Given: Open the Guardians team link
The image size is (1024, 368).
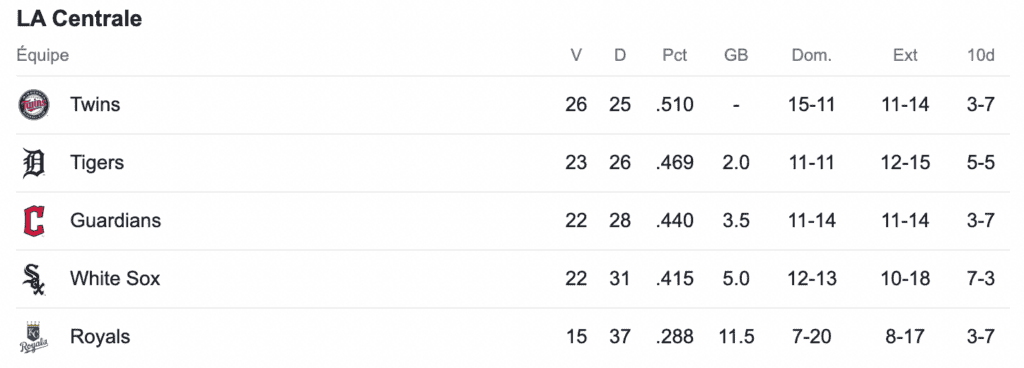Looking at the screenshot, I should (x=116, y=221).
